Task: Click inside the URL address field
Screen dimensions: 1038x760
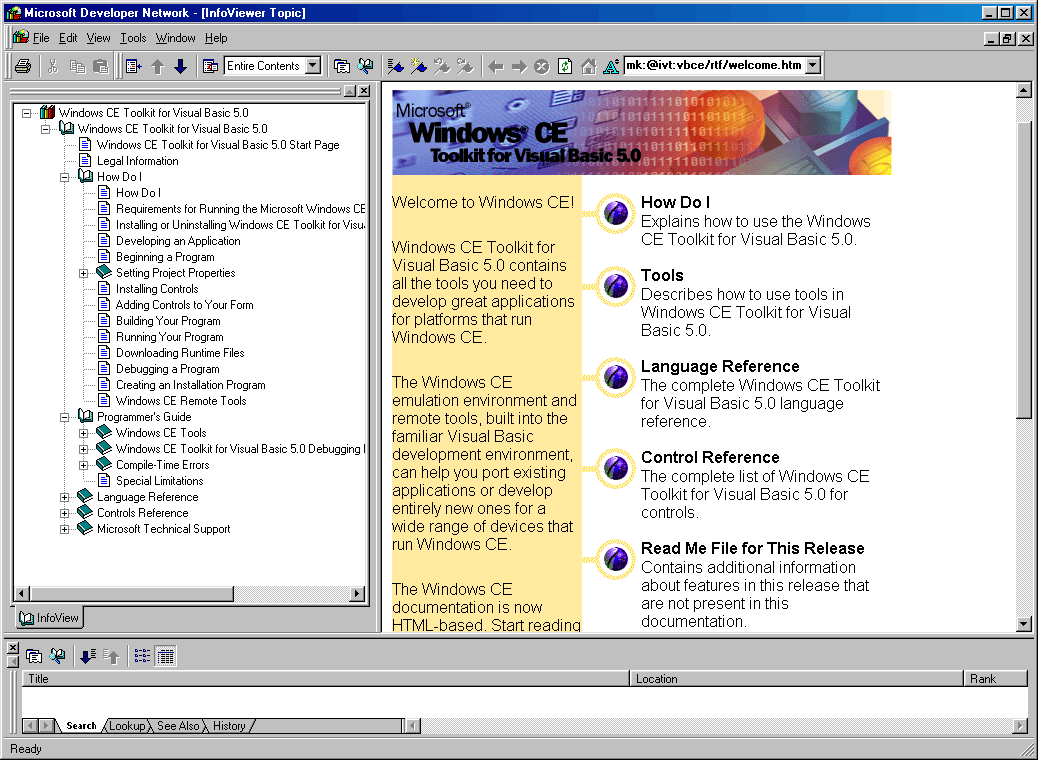Action: pos(714,65)
